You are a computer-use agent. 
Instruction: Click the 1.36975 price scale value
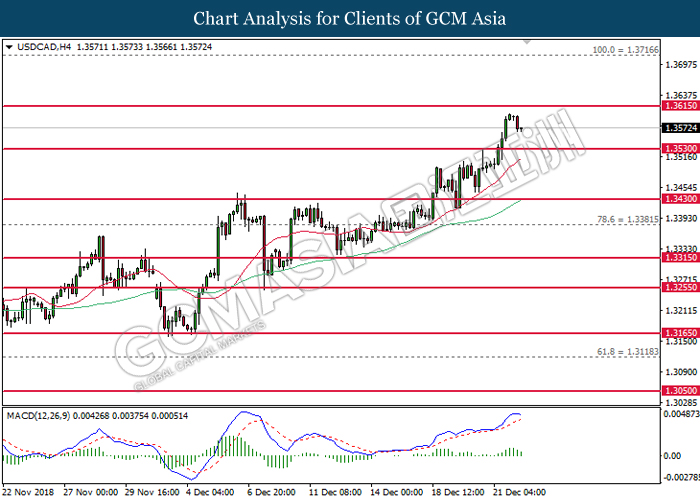pos(681,65)
